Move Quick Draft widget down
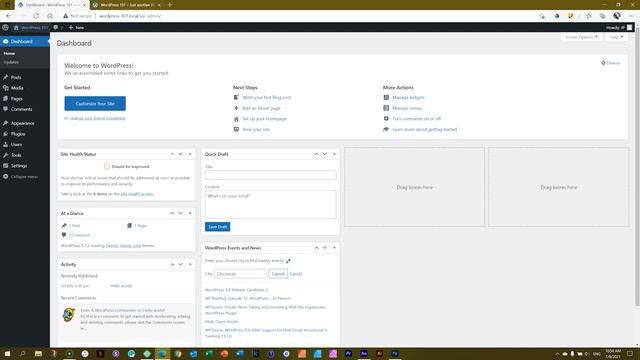The image size is (640, 360). pos(324,154)
